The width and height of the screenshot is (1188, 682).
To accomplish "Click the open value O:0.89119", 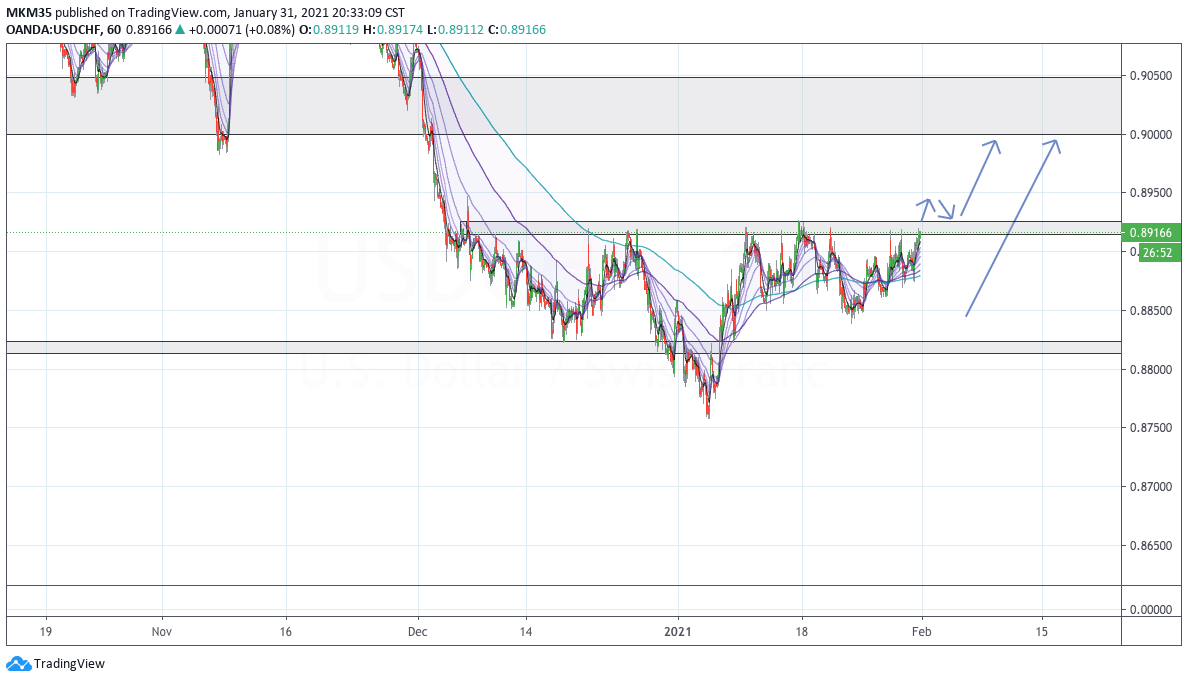I will pyautogui.click(x=329, y=30).
